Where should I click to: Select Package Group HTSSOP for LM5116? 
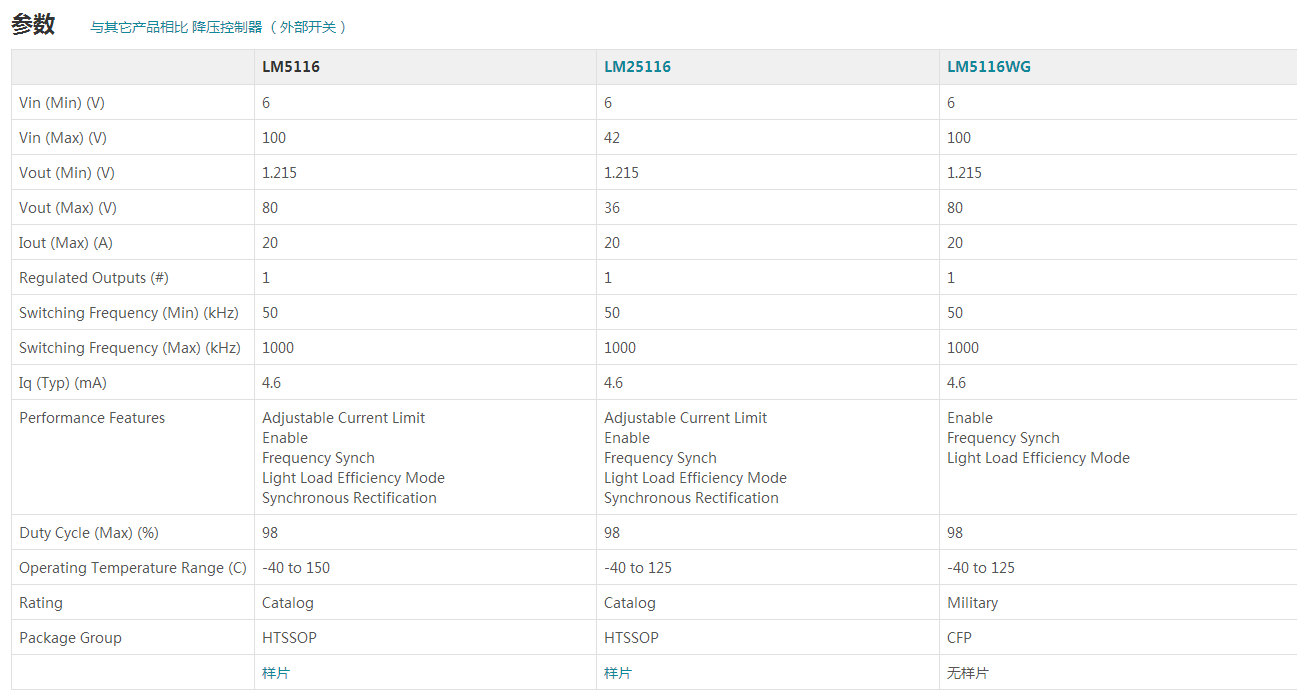(x=289, y=638)
